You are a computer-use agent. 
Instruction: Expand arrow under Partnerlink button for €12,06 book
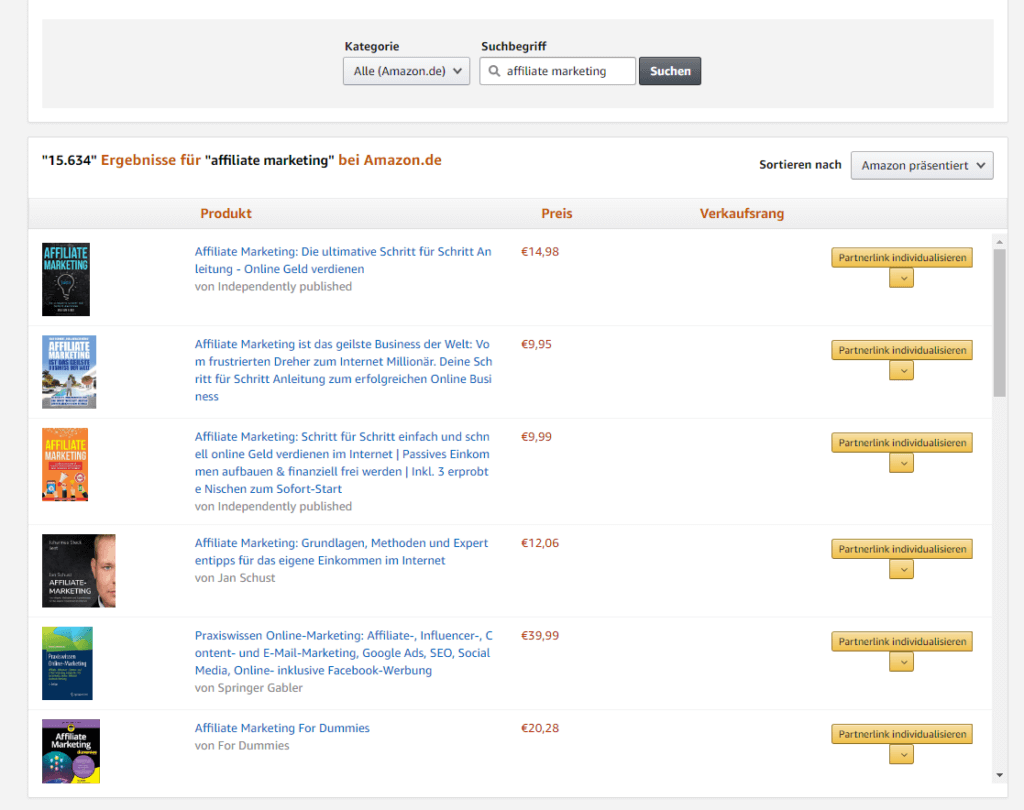[x=902, y=570]
